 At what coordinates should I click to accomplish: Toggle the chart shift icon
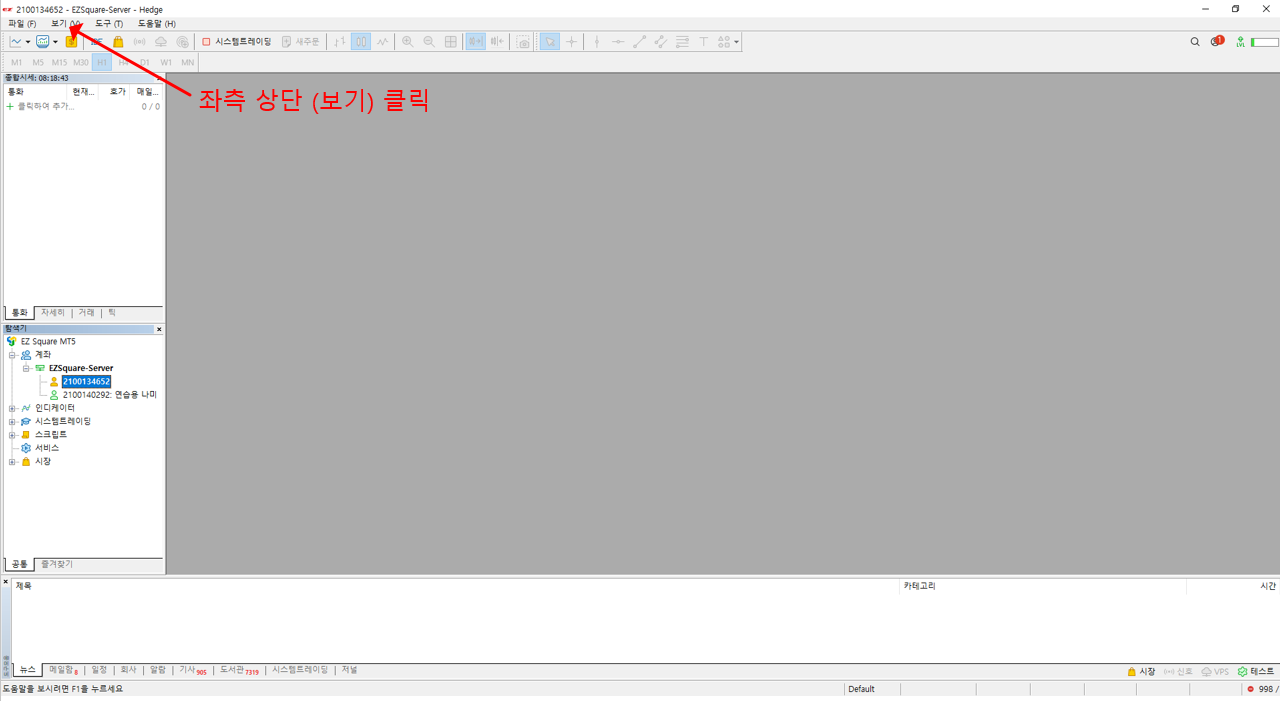click(497, 42)
